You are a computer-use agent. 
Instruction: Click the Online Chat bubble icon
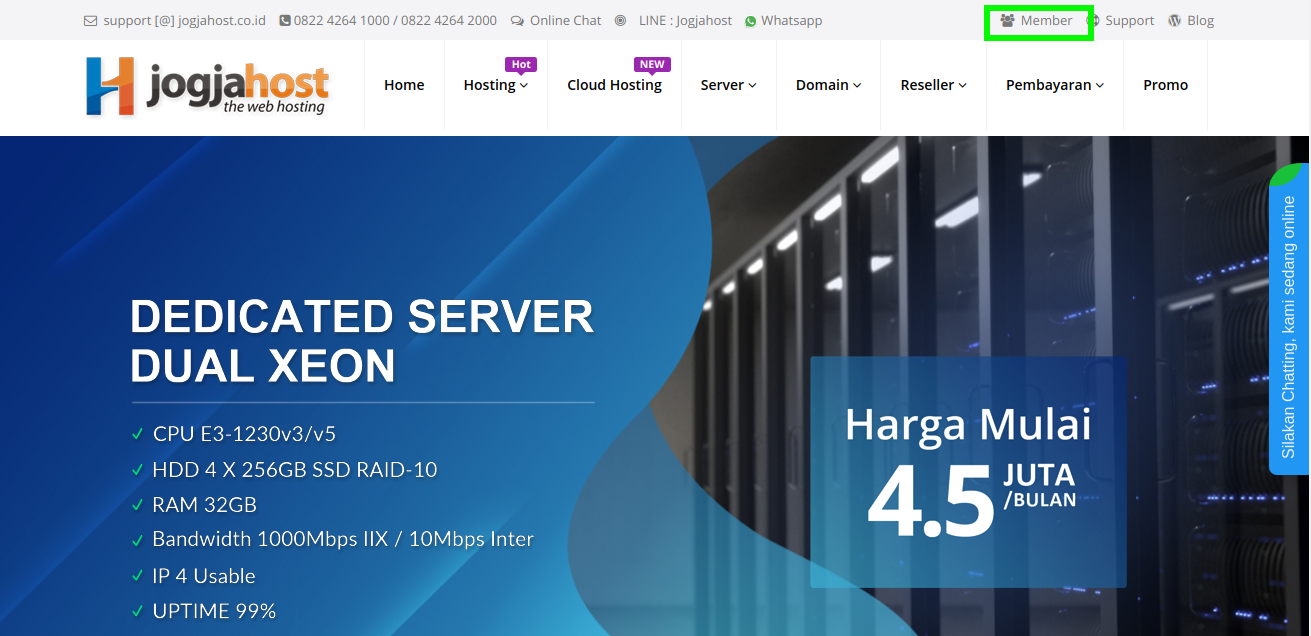pyautogui.click(x=517, y=21)
